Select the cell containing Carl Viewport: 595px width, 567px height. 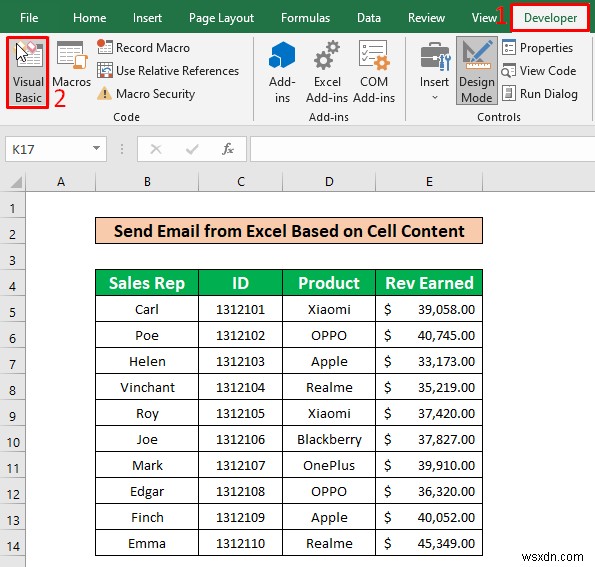coord(147,309)
